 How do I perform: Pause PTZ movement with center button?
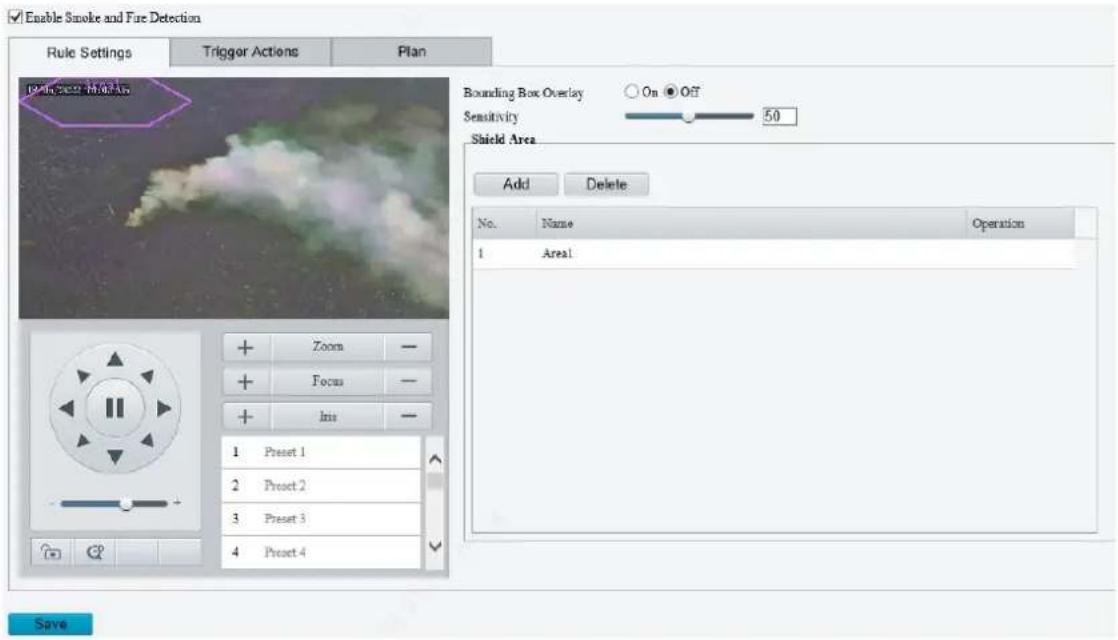(115, 408)
